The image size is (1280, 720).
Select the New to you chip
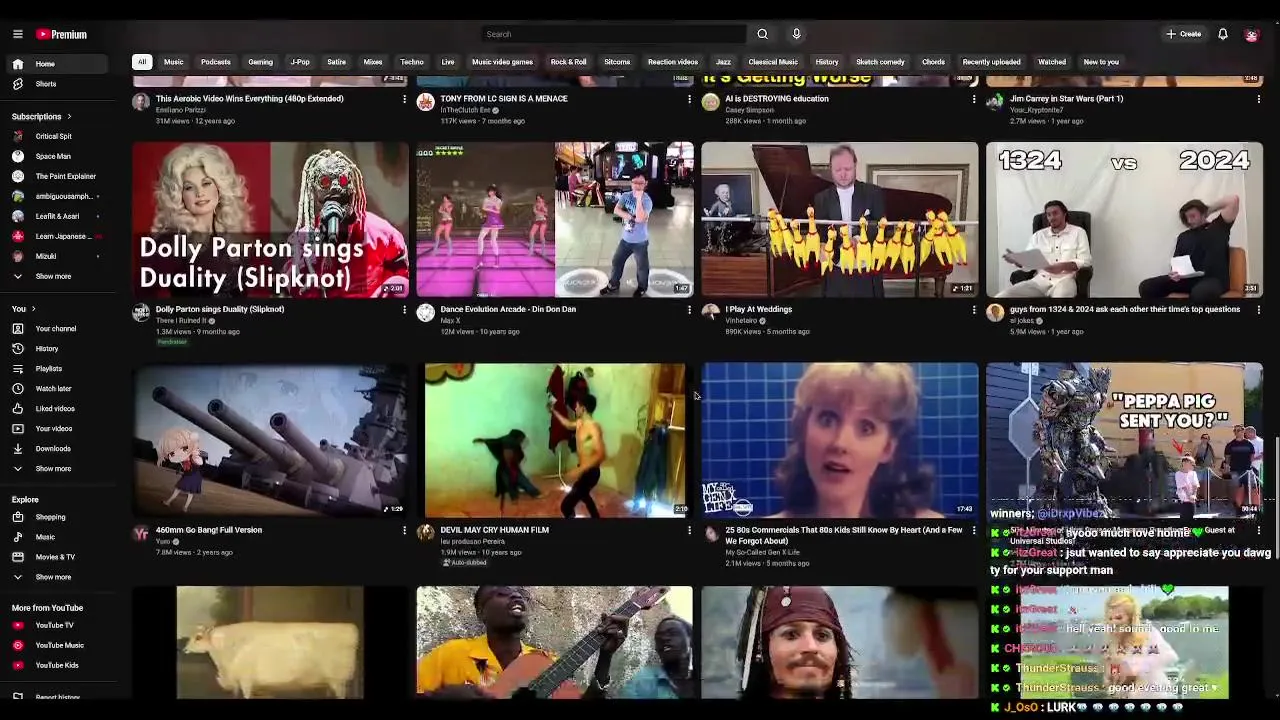1101,62
